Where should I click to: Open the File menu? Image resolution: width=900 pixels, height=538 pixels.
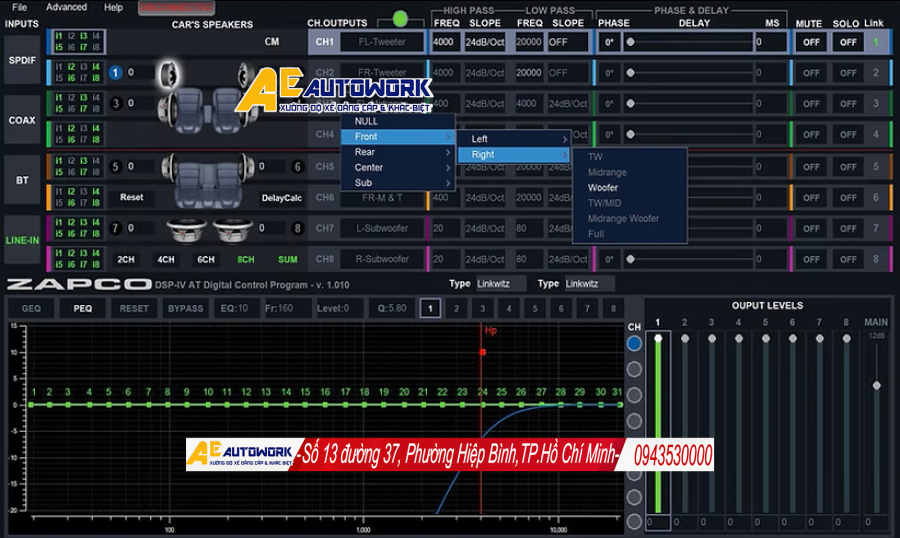pyautogui.click(x=20, y=7)
